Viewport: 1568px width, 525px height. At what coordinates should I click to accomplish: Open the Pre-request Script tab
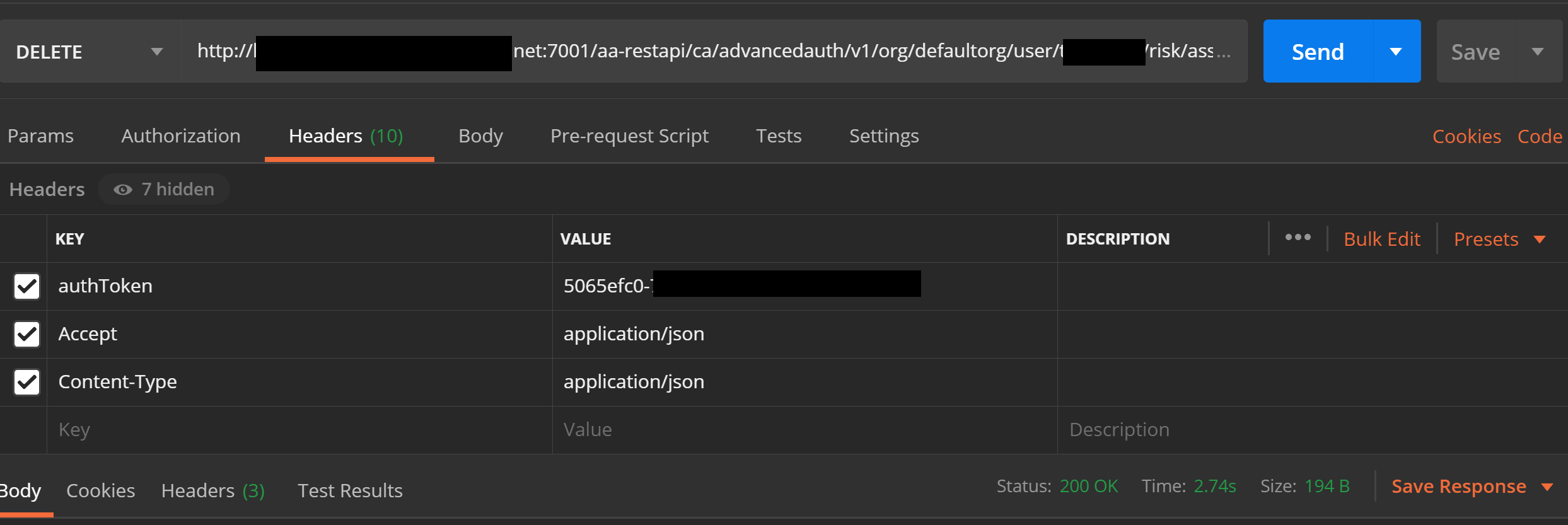[629, 136]
